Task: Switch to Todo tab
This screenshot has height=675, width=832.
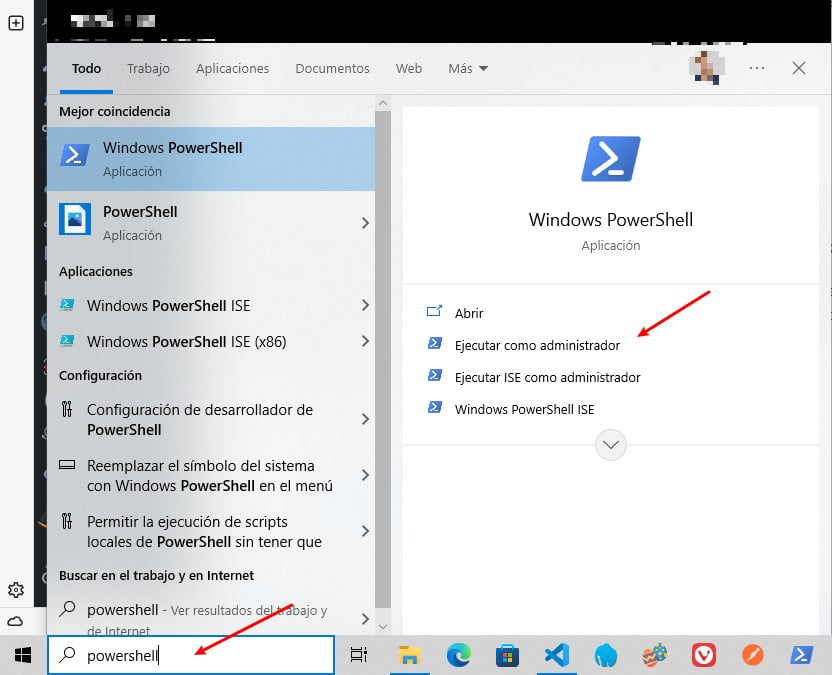Action: click(x=86, y=68)
